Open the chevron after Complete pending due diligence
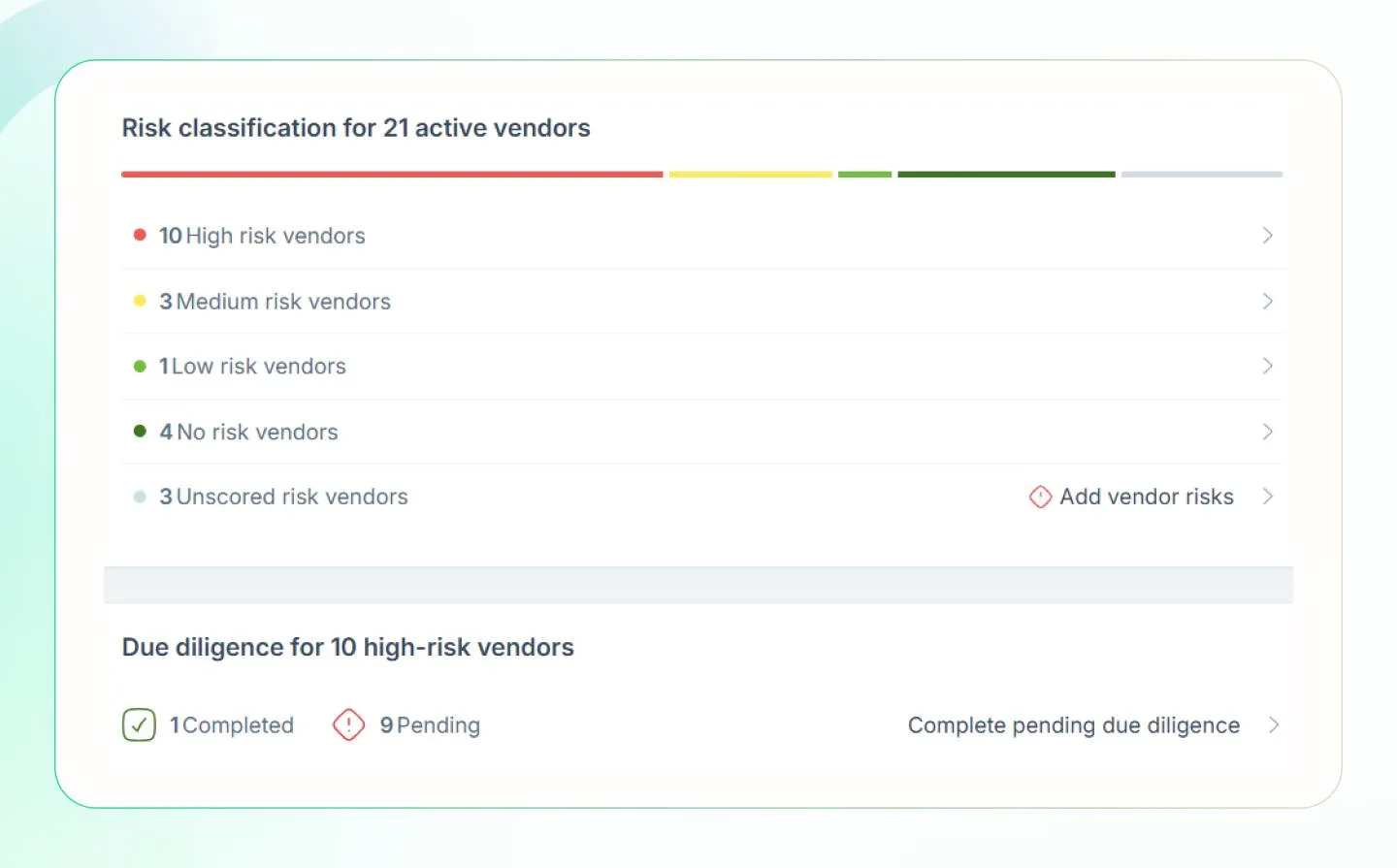 [1277, 724]
